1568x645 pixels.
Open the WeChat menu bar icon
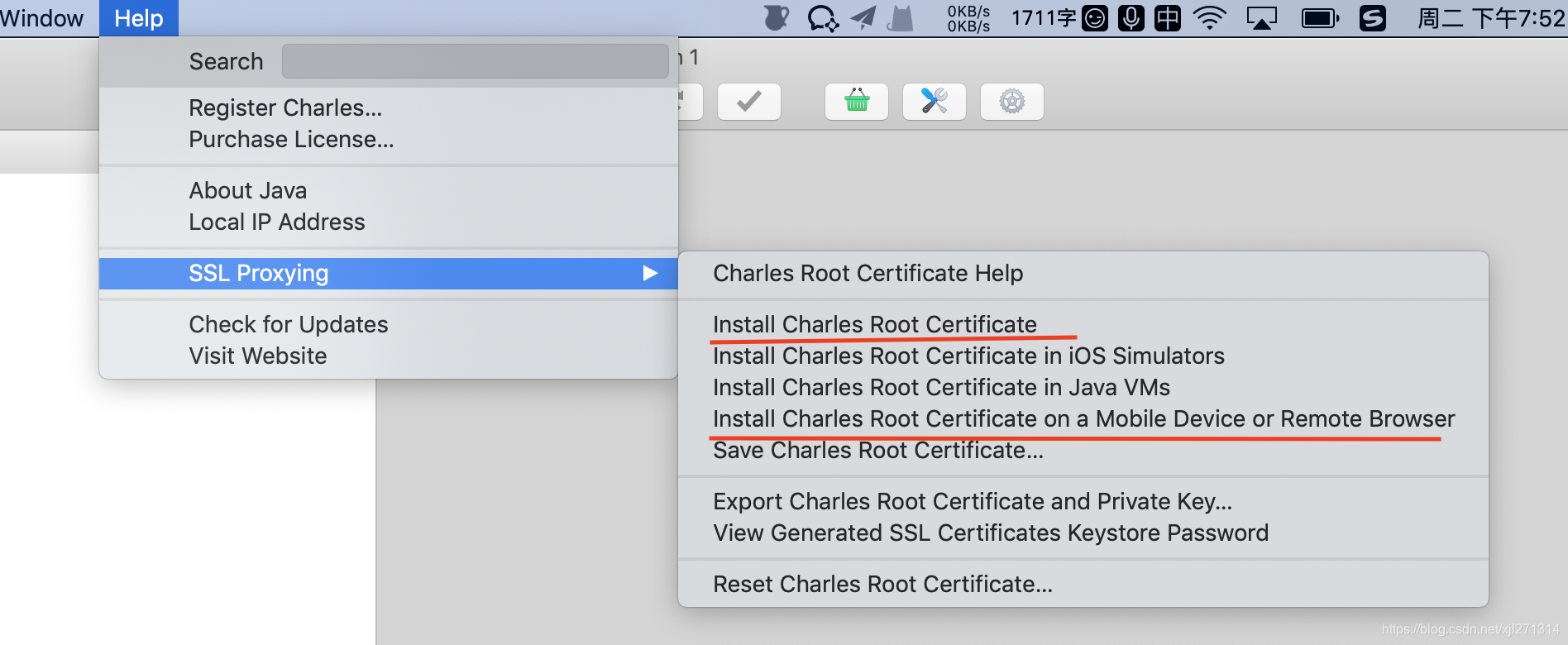click(x=823, y=18)
